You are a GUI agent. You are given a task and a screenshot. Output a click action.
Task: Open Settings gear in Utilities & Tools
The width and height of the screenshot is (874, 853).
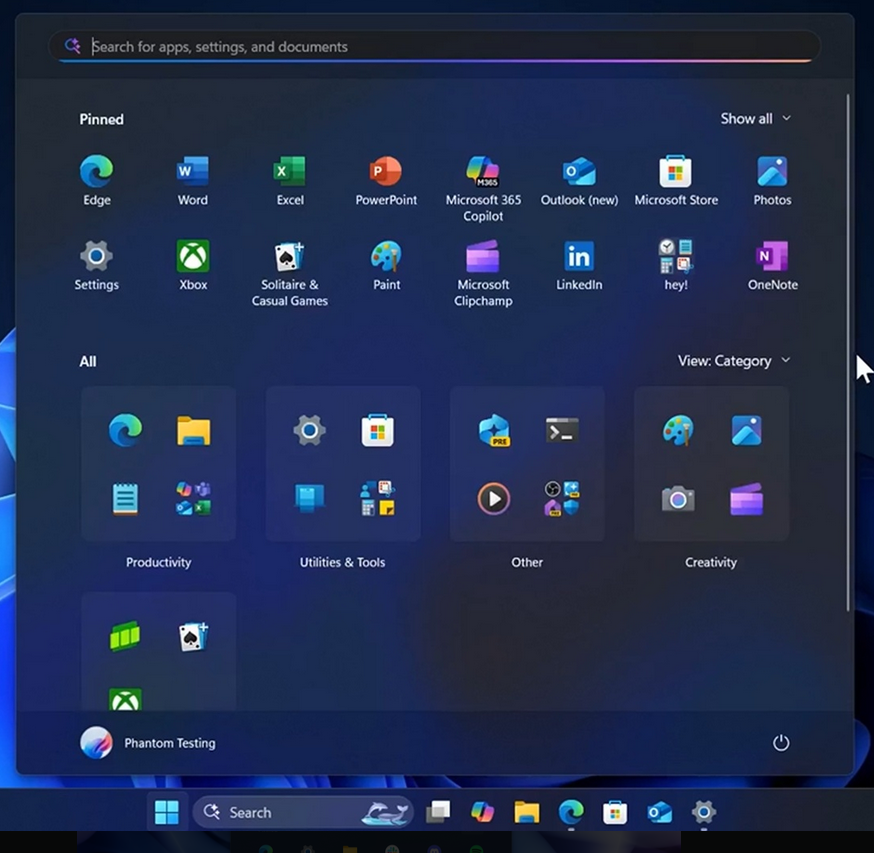tap(309, 430)
